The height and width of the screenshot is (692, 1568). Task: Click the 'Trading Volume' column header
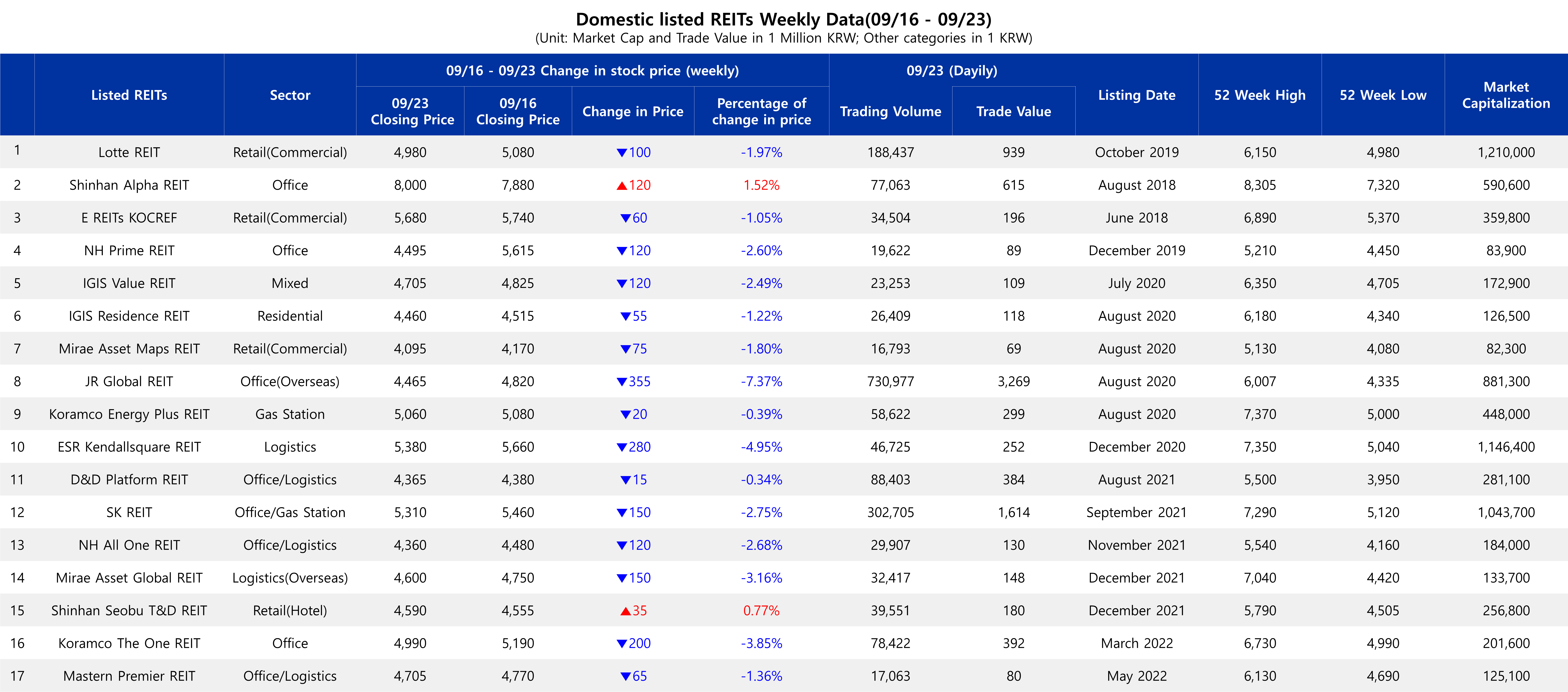click(891, 112)
